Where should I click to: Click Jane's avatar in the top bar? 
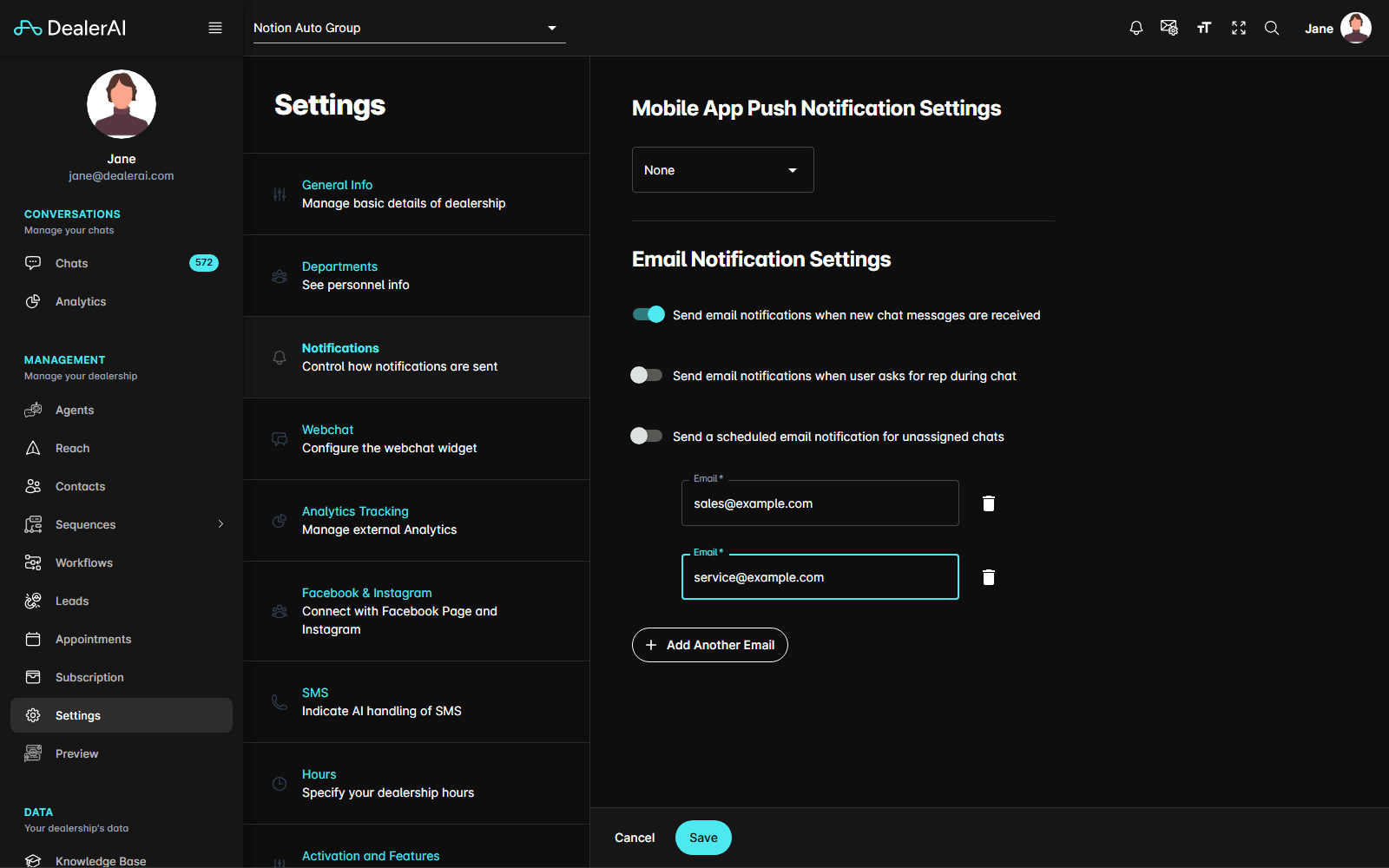(1355, 28)
